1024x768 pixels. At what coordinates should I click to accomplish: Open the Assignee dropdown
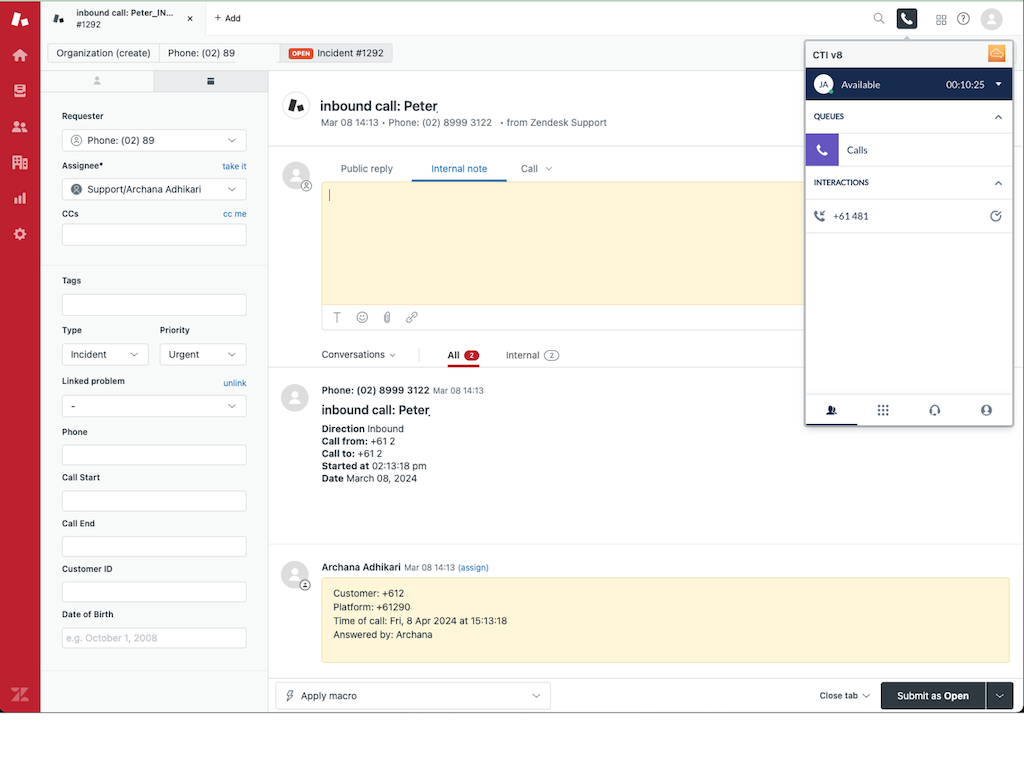[154, 189]
